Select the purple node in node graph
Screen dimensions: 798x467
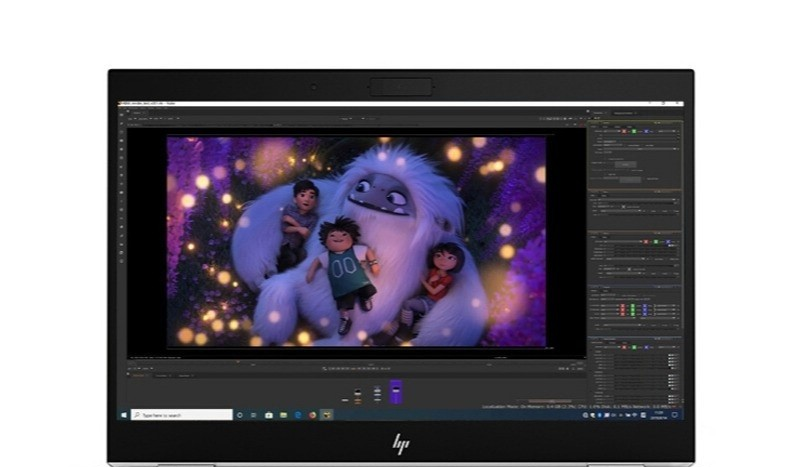pos(396,392)
